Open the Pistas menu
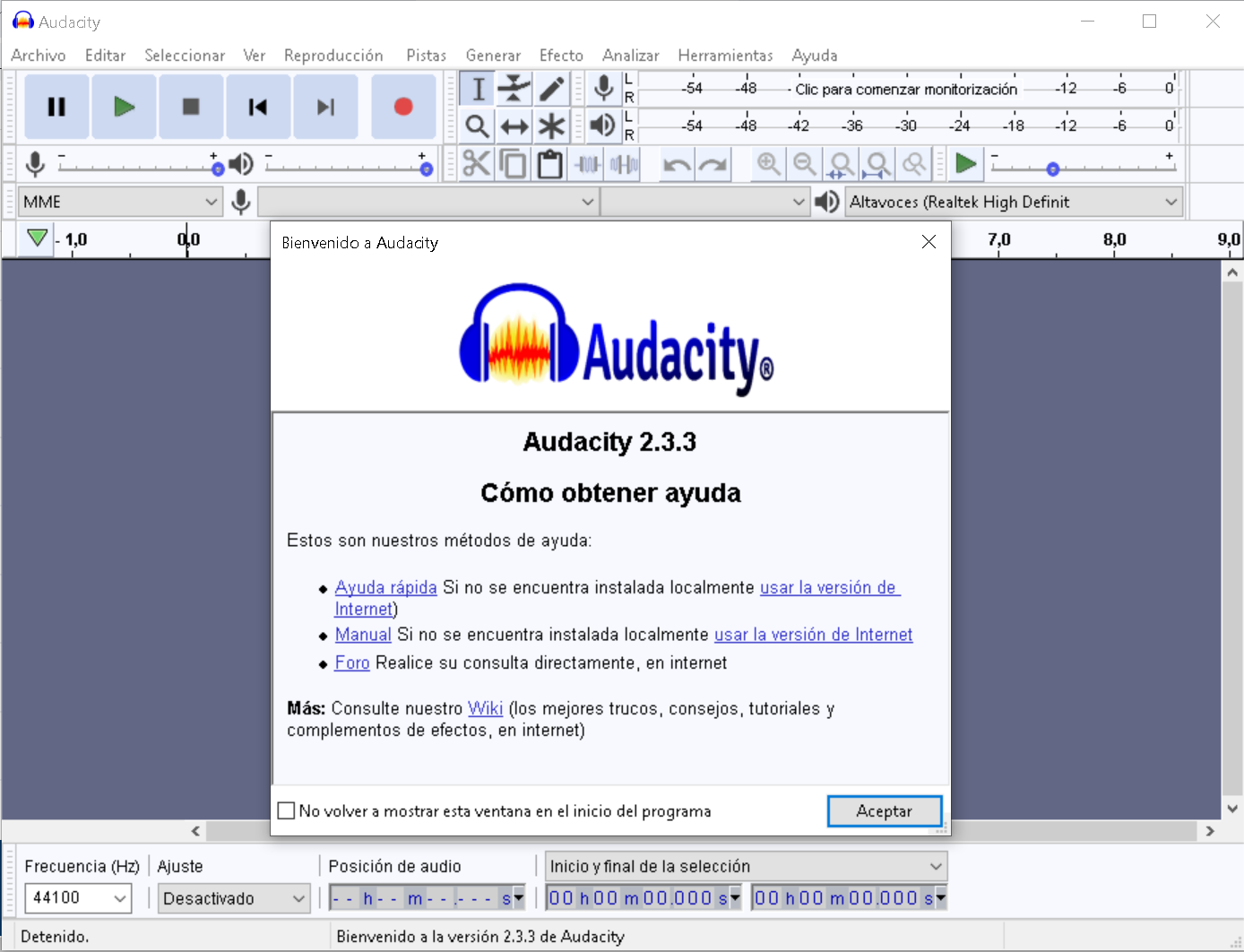Viewport: 1244px width, 952px height. tap(426, 56)
